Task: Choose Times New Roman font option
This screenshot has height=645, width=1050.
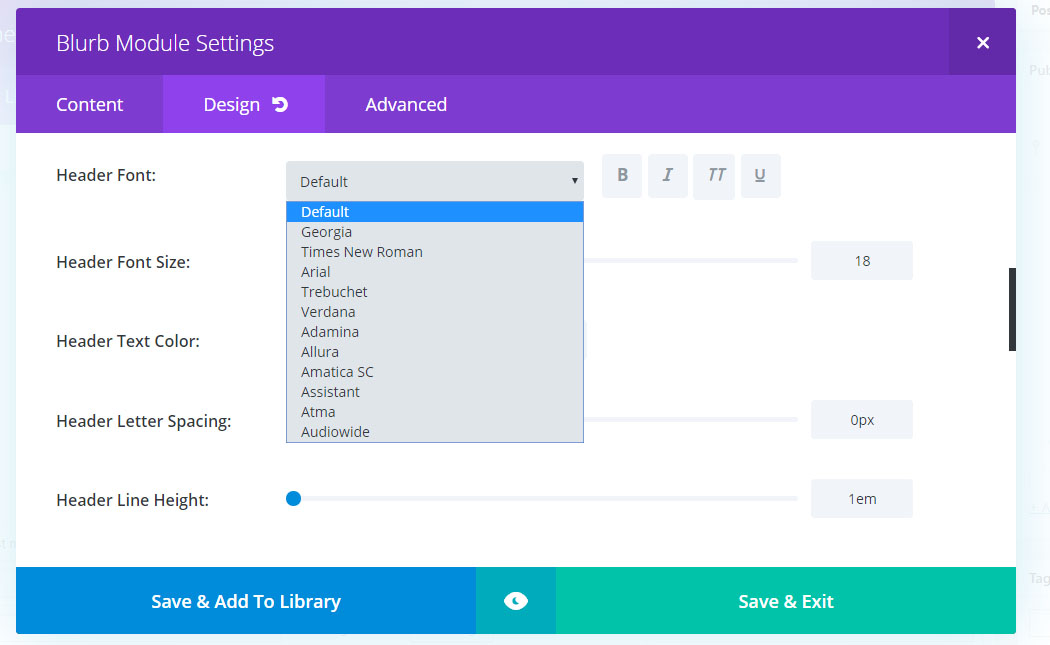Action: pyautogui.click(x=362, y=252)
